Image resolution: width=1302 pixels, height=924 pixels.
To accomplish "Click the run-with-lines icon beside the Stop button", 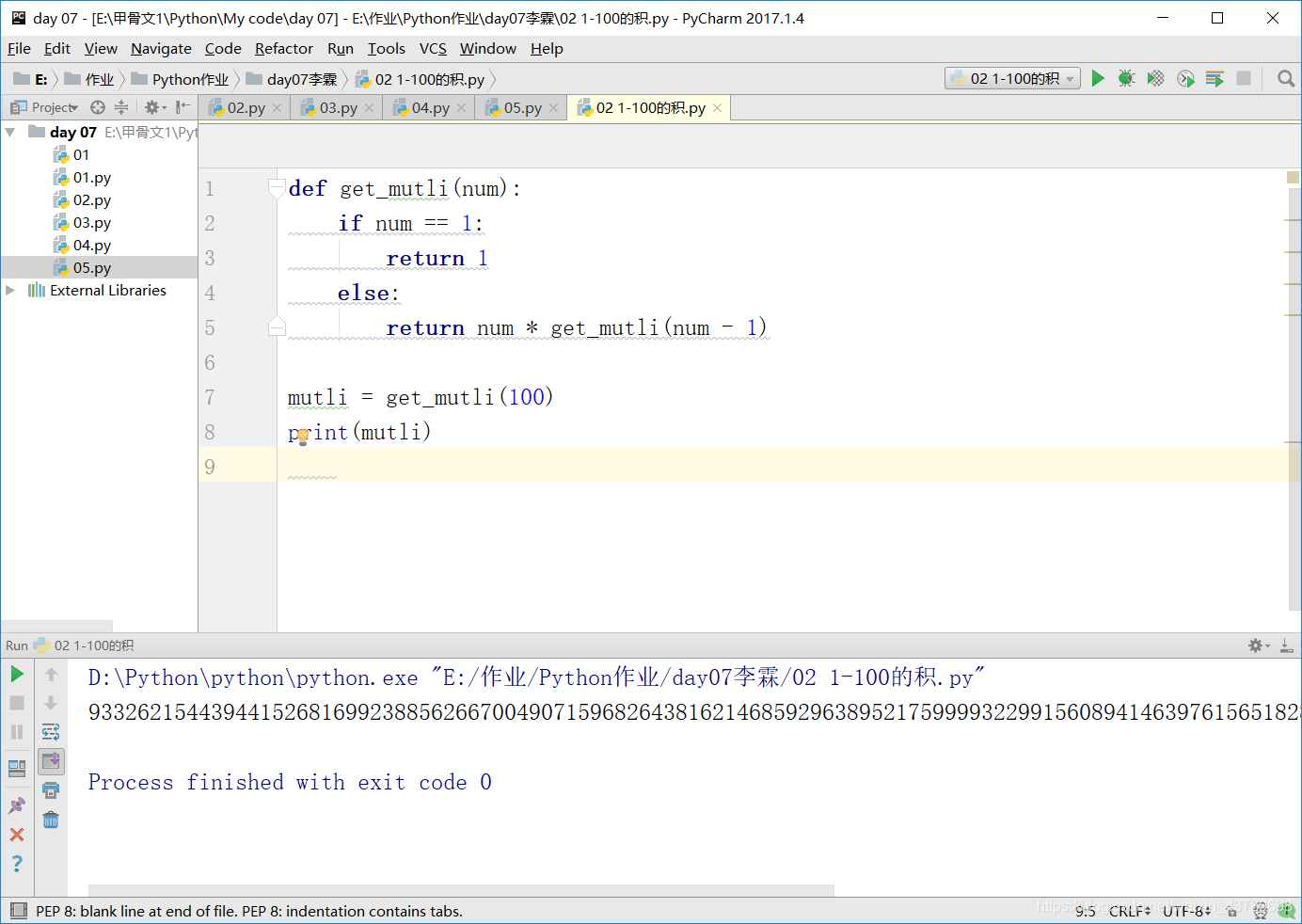I will [x=1215, y=79].
